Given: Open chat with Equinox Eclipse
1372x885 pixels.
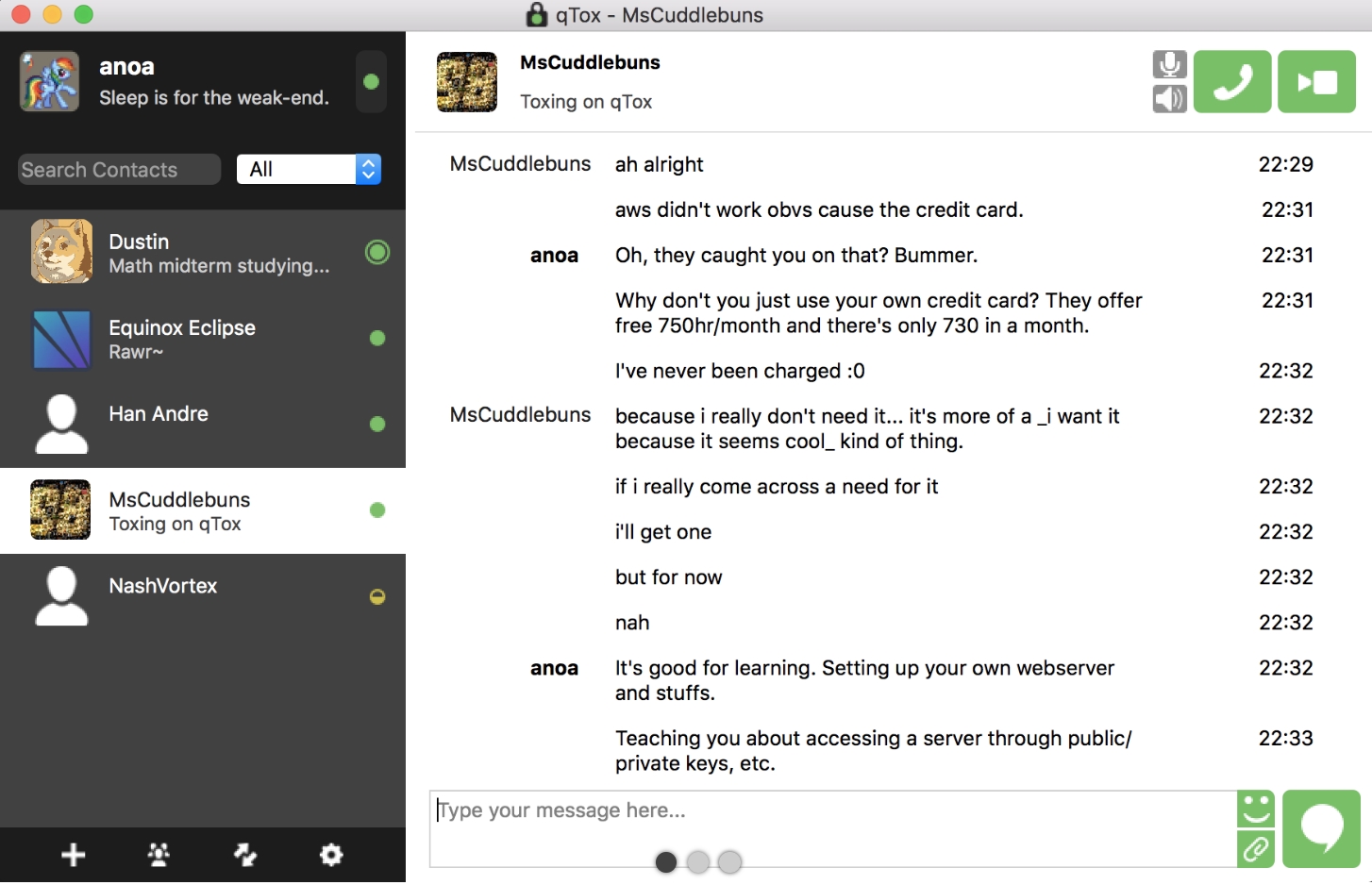Looking at the screenshot, I should 203,339.
